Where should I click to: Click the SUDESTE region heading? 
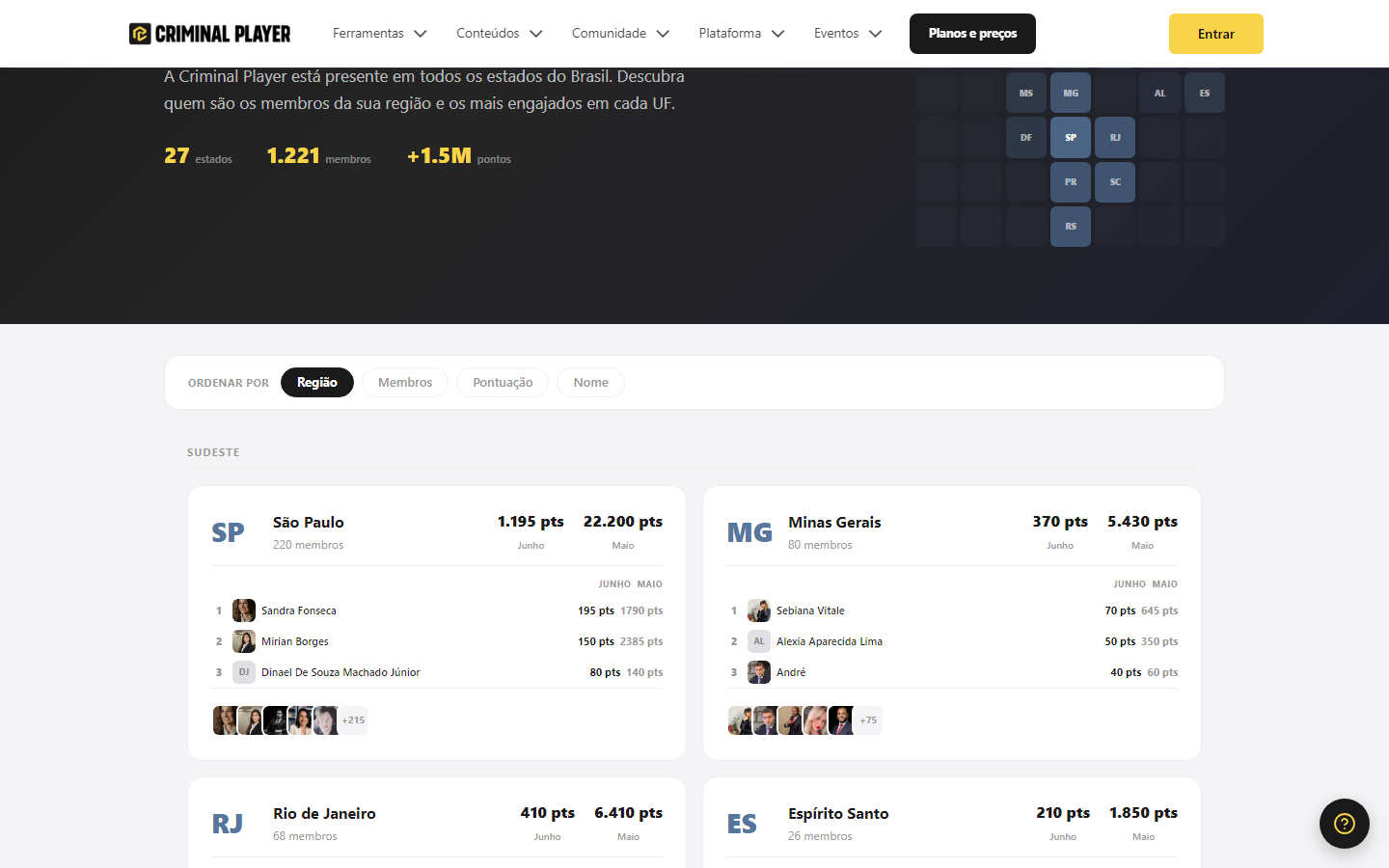[213, 452]
